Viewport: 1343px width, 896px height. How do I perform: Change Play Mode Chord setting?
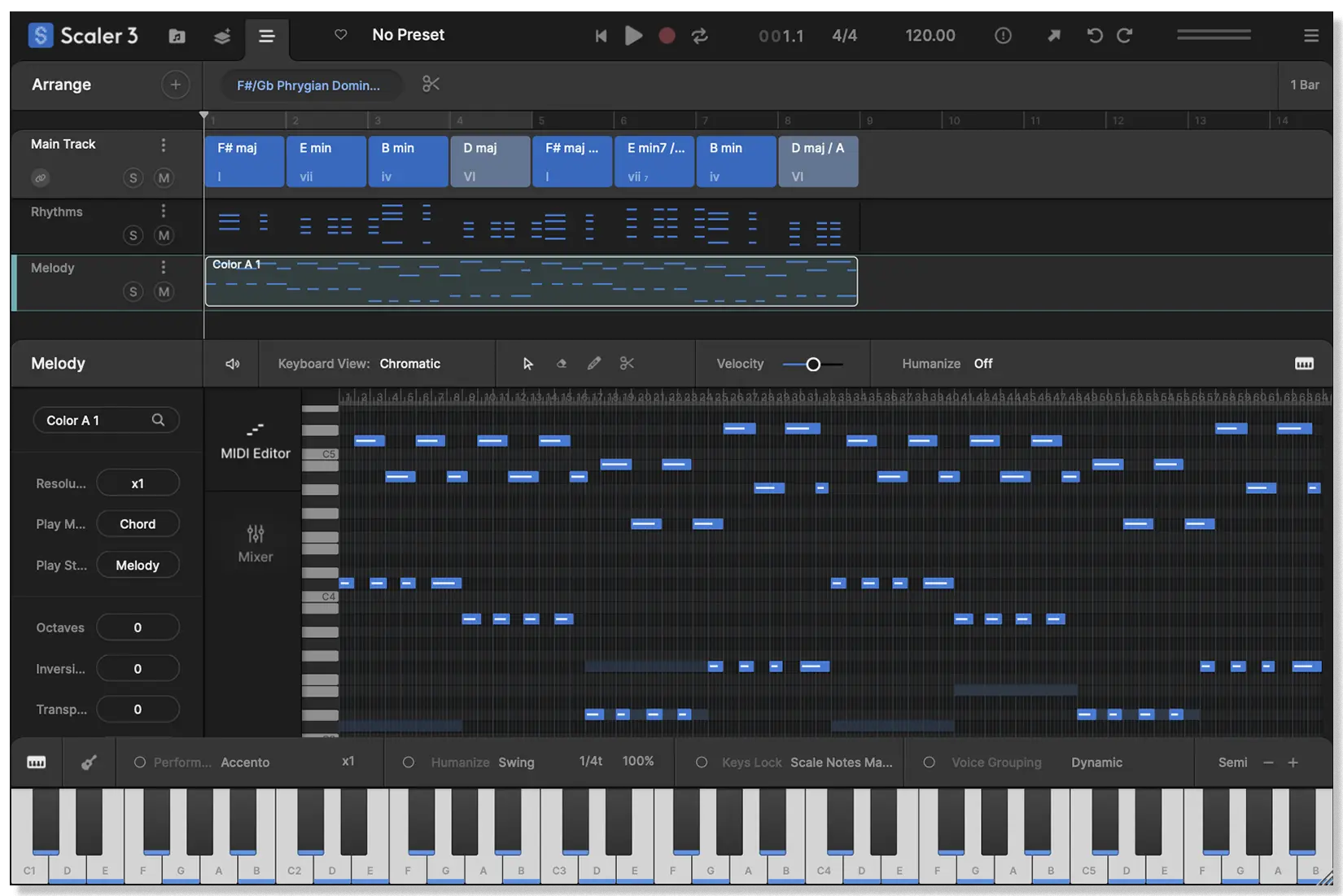[138, 524]
